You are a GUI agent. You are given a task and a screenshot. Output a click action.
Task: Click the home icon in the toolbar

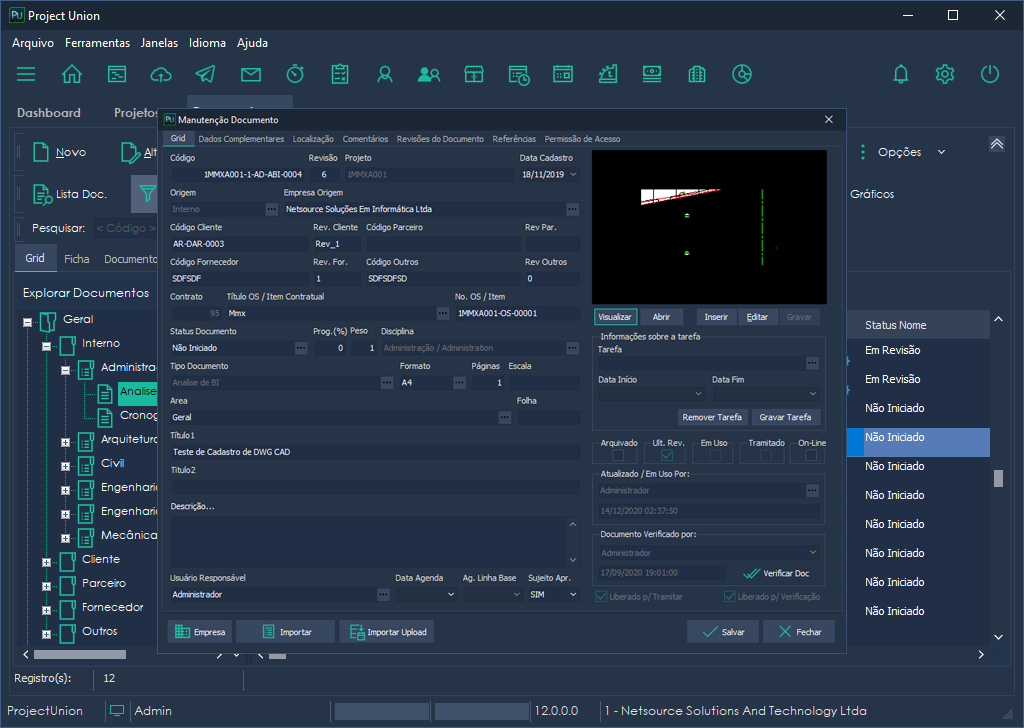[72, 74]
